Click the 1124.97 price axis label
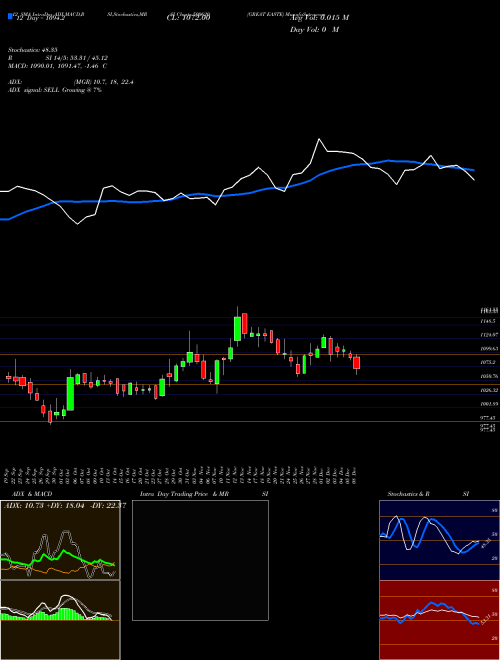This screenshot has width=500, height=660. pyautogui.click(x=490, y=335)
